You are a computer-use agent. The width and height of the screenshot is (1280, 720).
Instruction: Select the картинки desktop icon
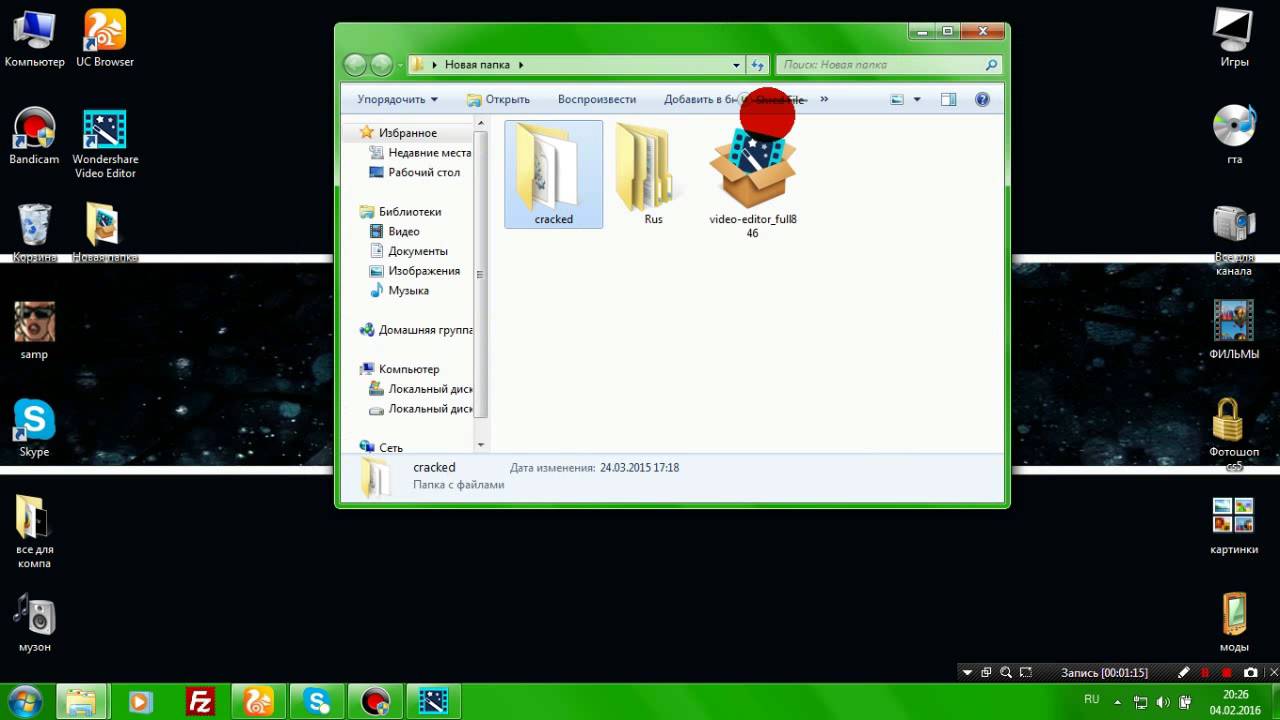1234,526
